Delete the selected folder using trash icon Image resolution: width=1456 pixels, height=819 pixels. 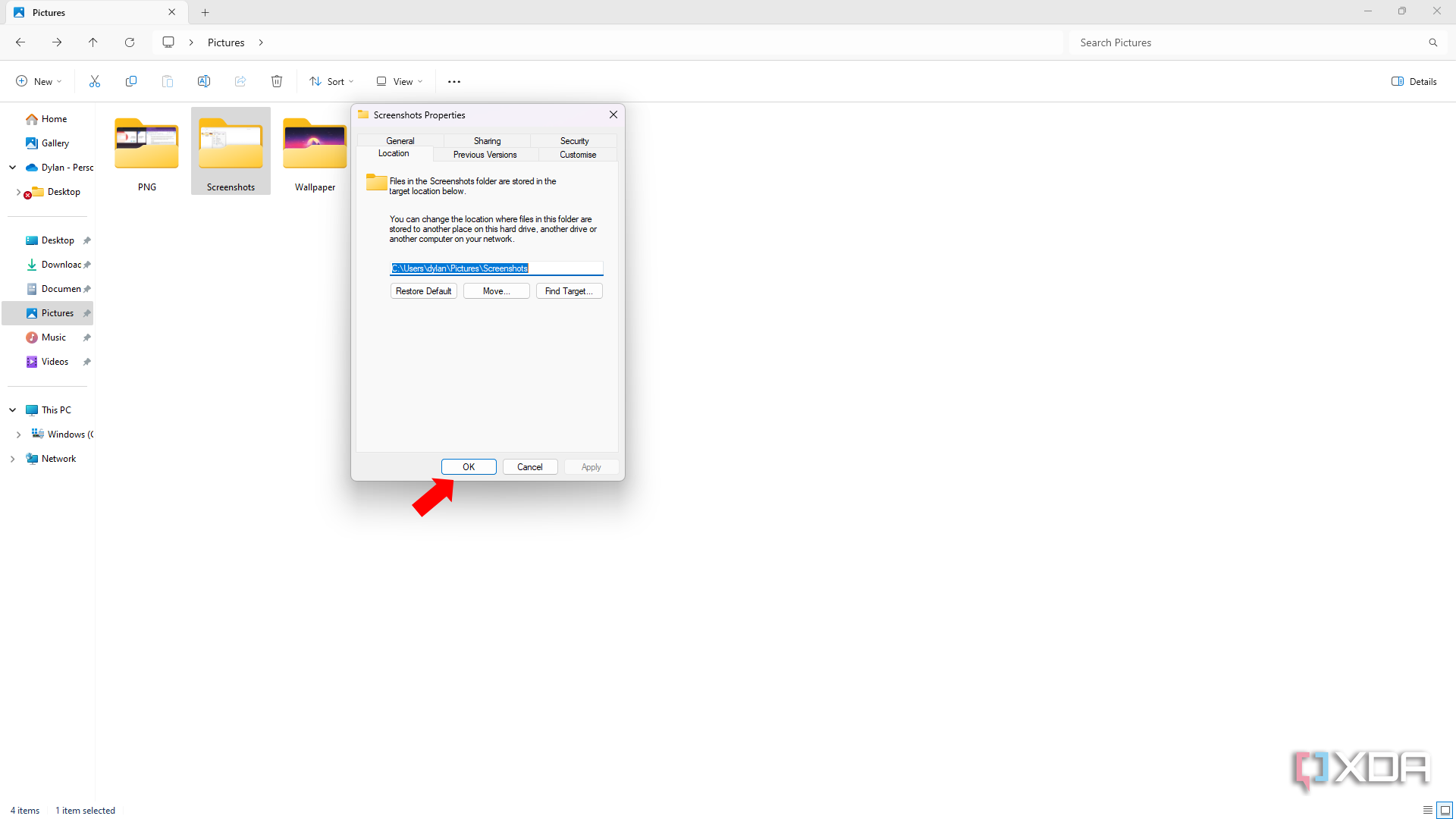click(x=276, y=81)
